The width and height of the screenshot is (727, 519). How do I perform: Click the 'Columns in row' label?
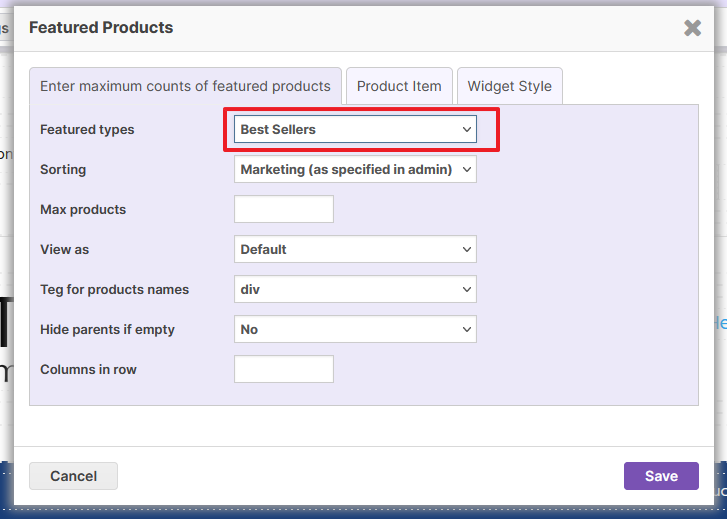coord(88,369)
